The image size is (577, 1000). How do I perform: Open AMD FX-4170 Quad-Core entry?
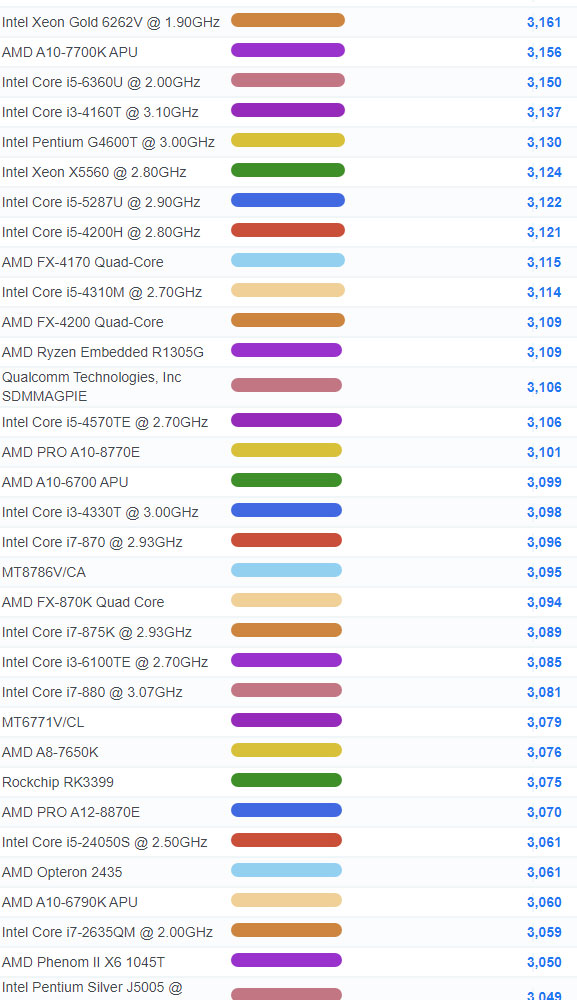tap(82, 262)
